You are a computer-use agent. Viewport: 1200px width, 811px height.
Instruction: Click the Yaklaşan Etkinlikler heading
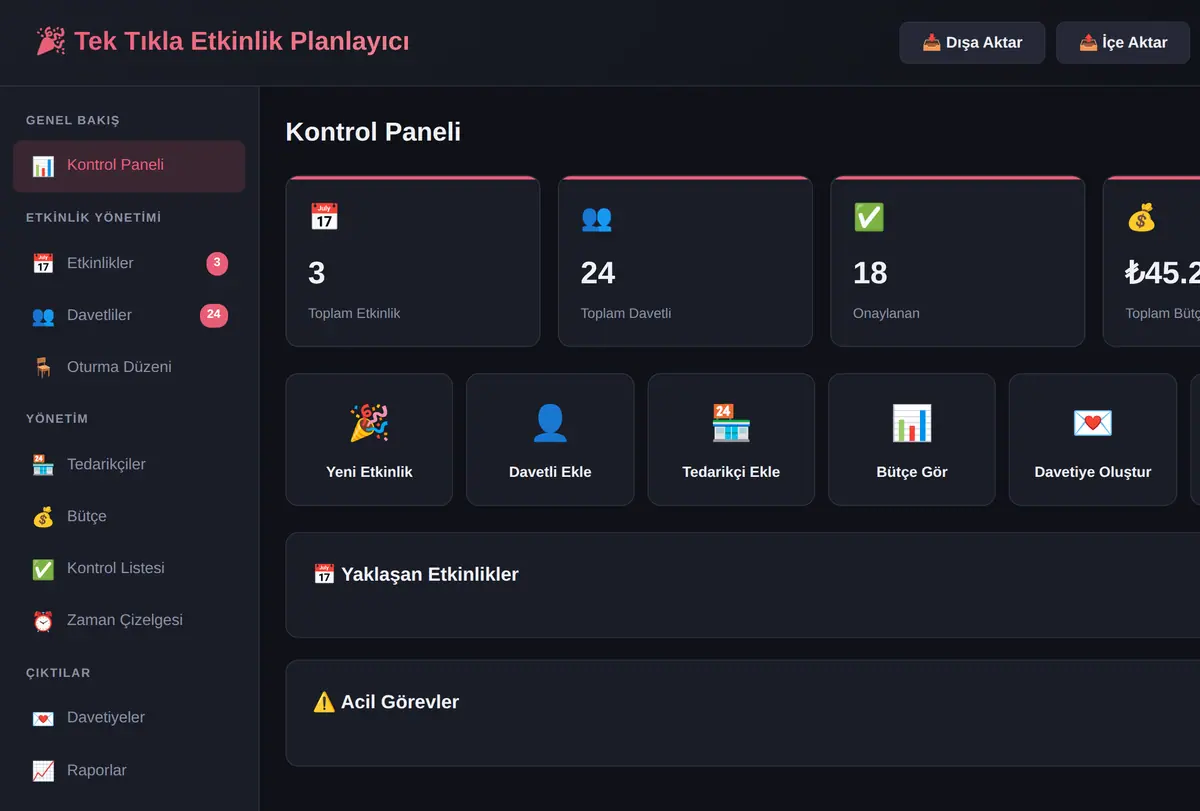[430, 574]
